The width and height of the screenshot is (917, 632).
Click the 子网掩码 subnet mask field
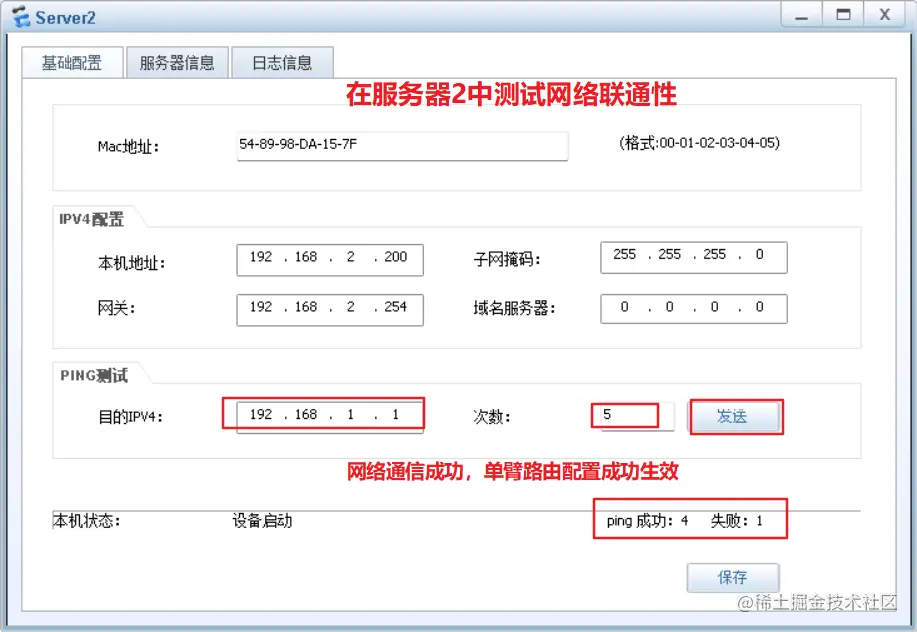click(693, 256)
